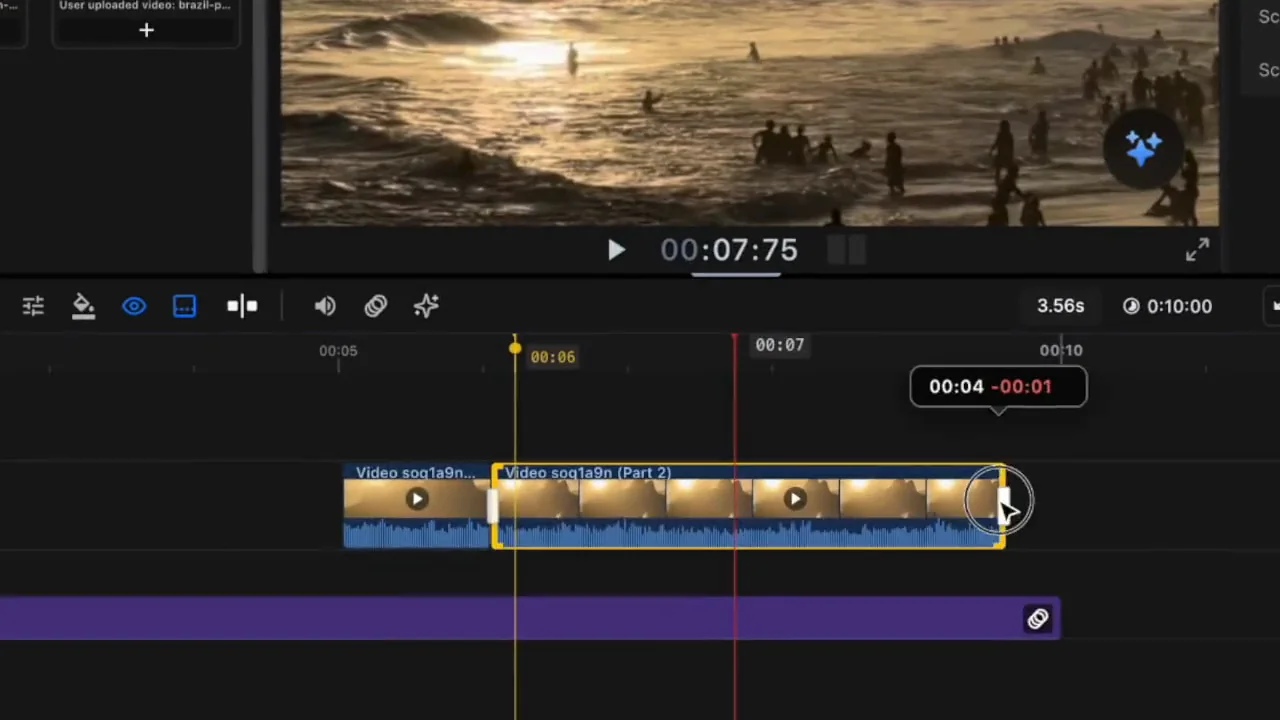Click the total duration 0:10:00 indicator
This screenshot has height=720, width=1280.
click(x=1167, y=306)
